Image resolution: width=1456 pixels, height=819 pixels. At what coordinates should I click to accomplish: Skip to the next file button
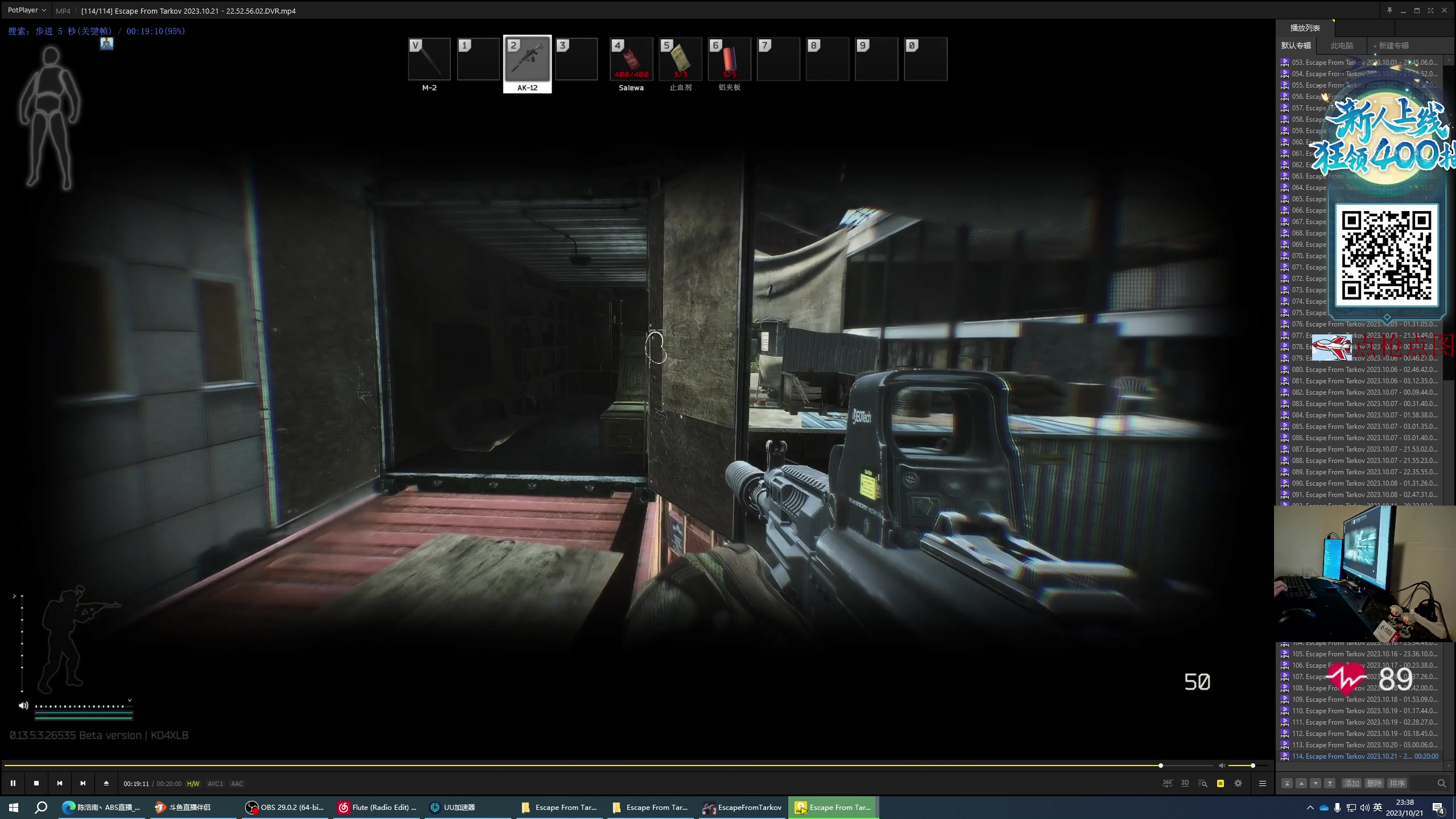click(x=83, y=783)
